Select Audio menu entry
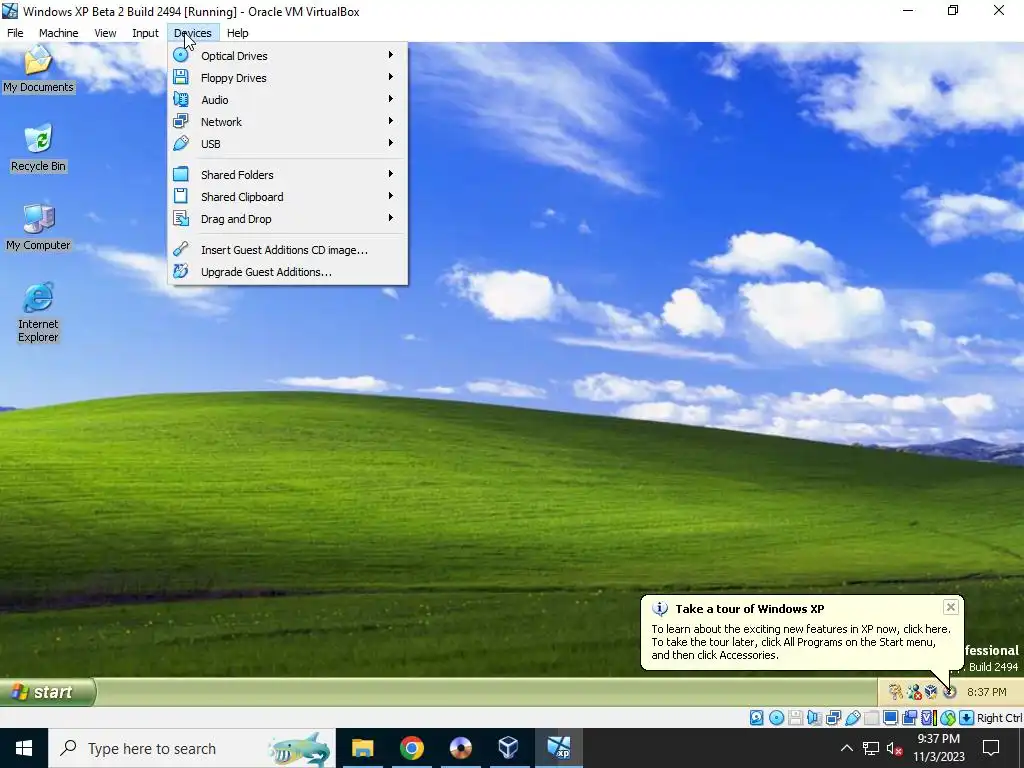 click(x=287, y=100)
